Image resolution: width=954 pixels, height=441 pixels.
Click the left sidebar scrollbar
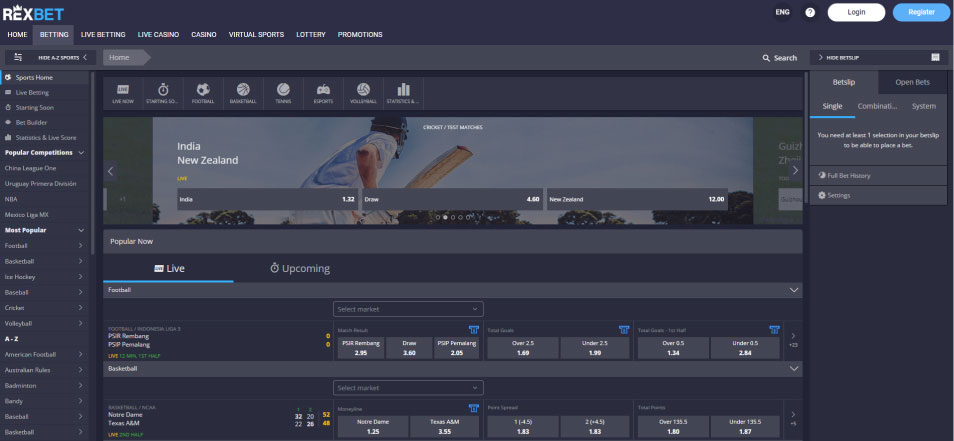coord(92,163)
